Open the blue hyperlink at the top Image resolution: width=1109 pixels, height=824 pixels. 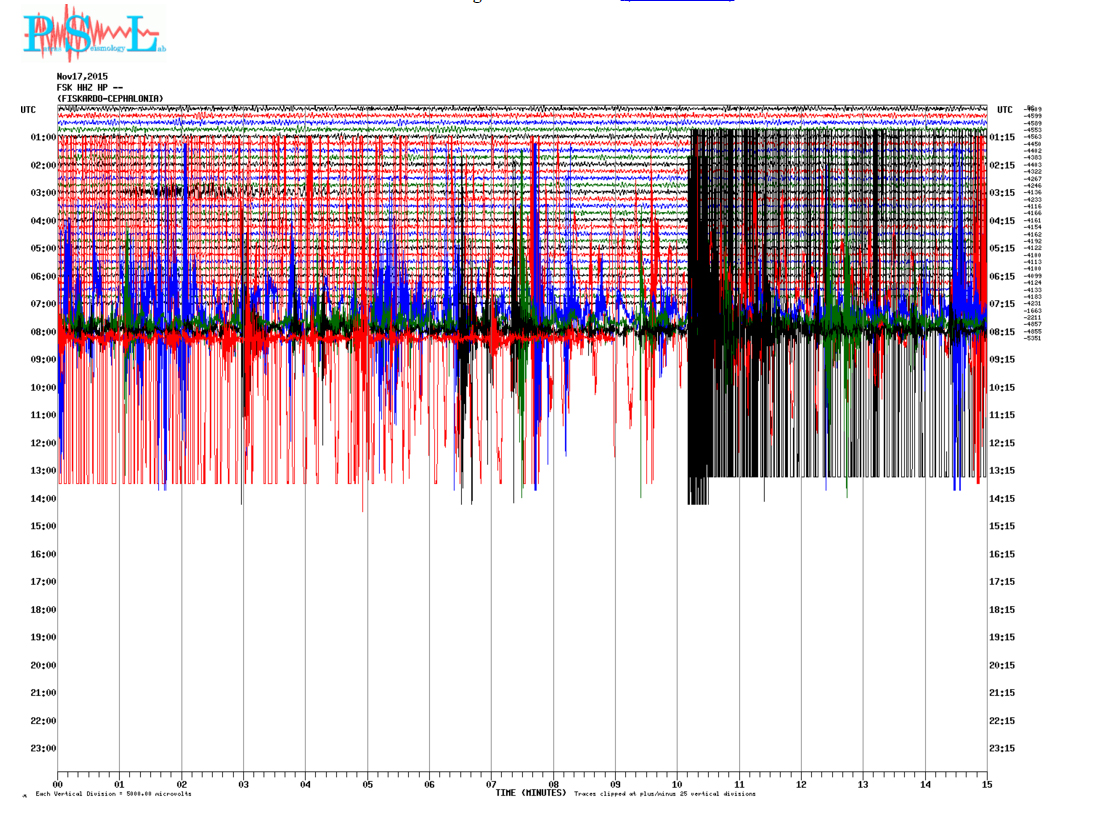(x=677, y=1)
